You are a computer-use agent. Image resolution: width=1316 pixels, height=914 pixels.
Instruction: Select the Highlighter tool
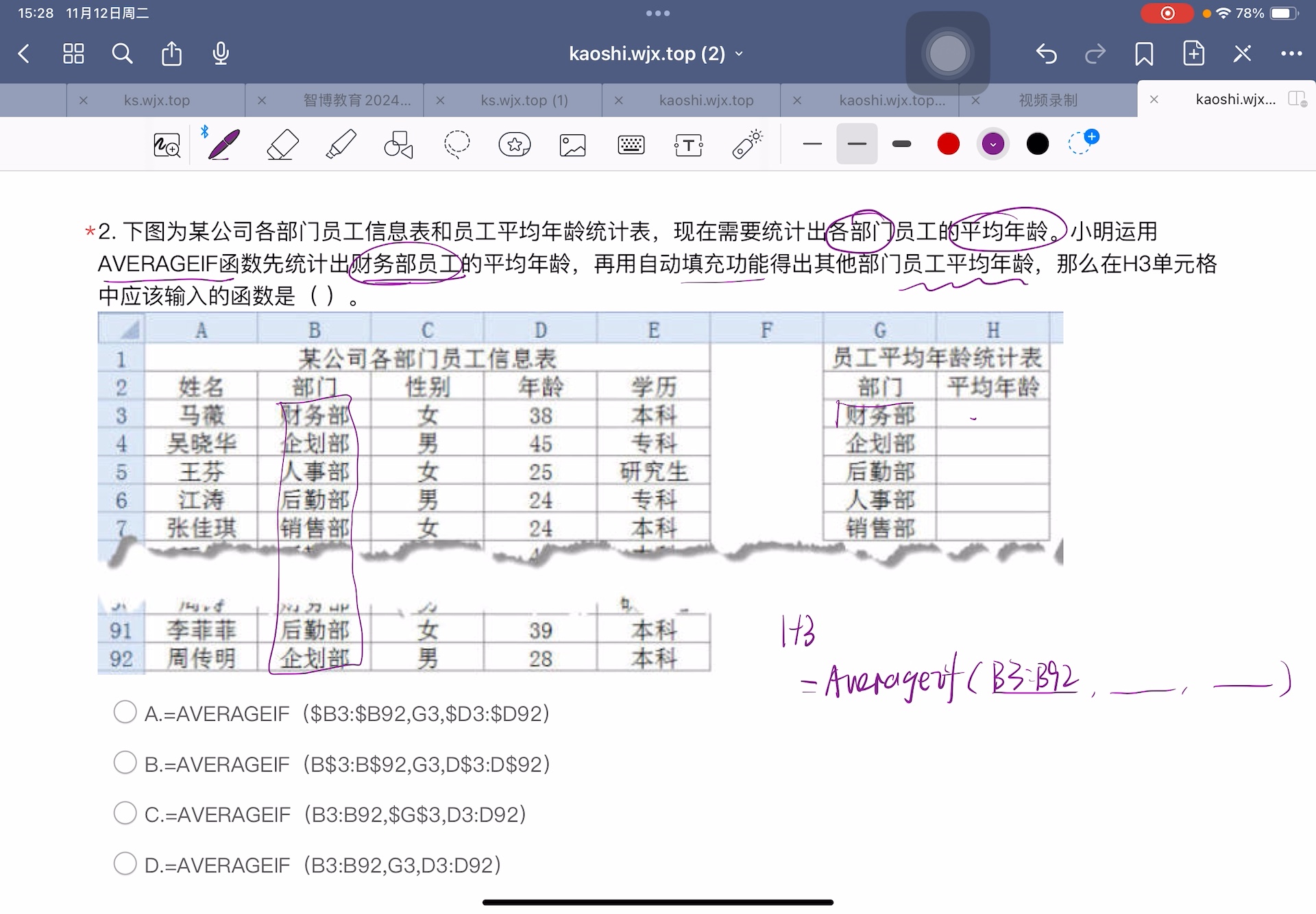341,145
